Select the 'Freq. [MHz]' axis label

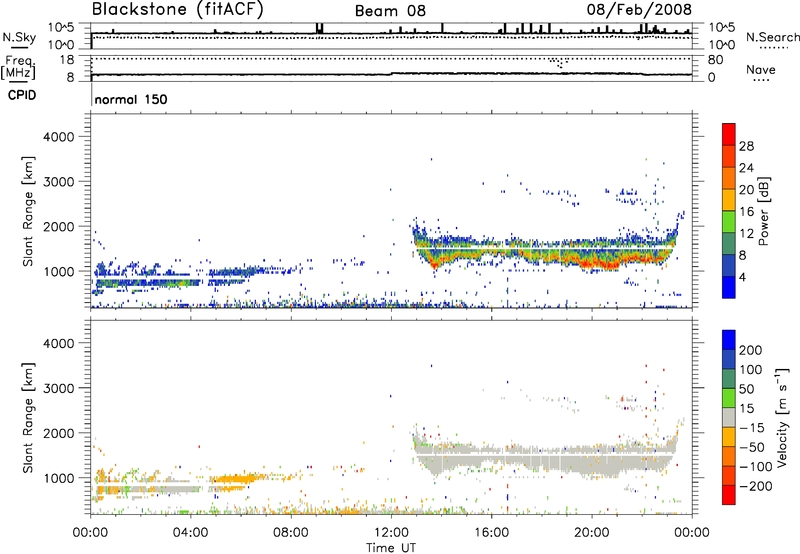coord(18,67)
